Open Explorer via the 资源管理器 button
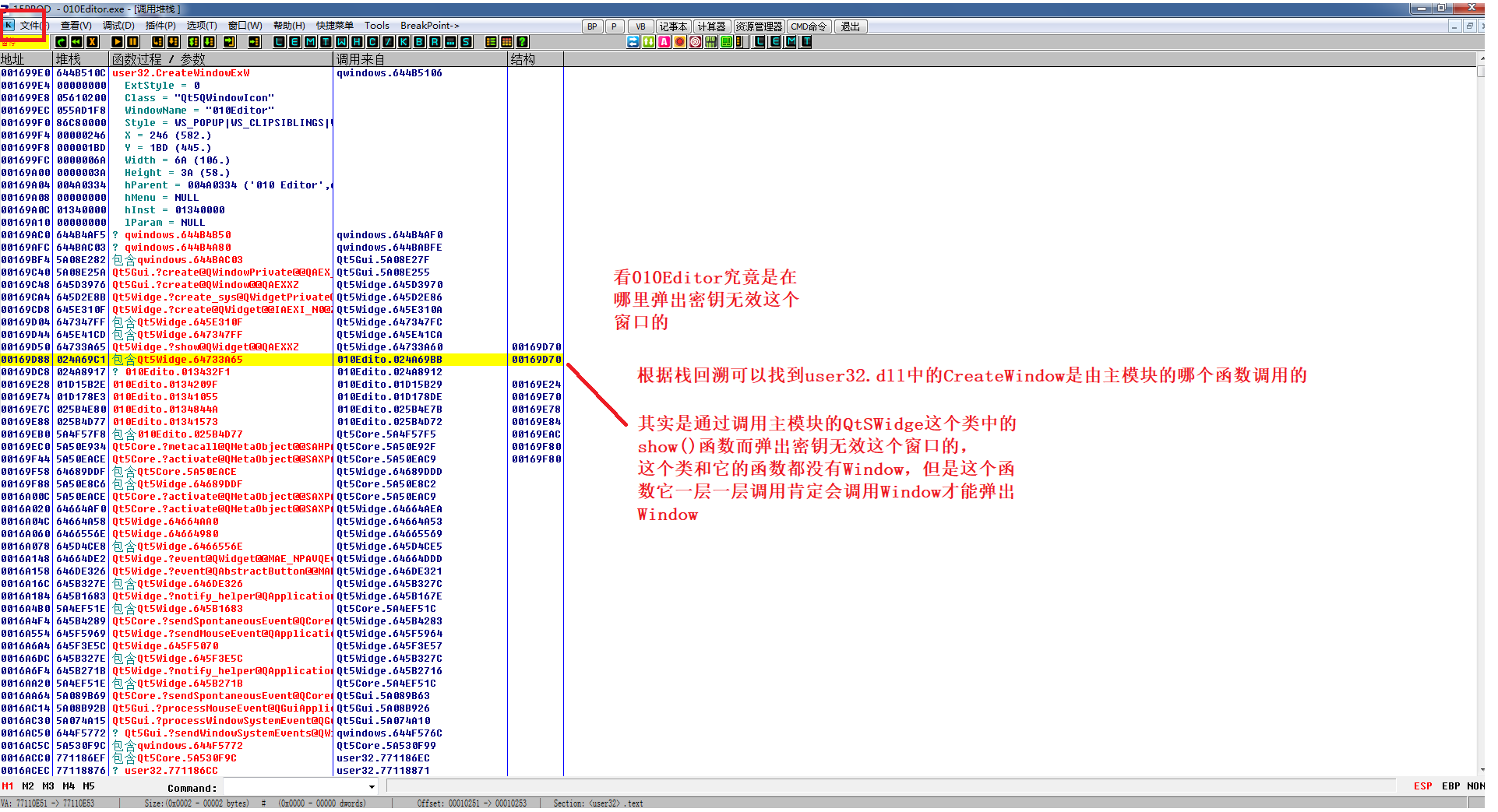 759,26
